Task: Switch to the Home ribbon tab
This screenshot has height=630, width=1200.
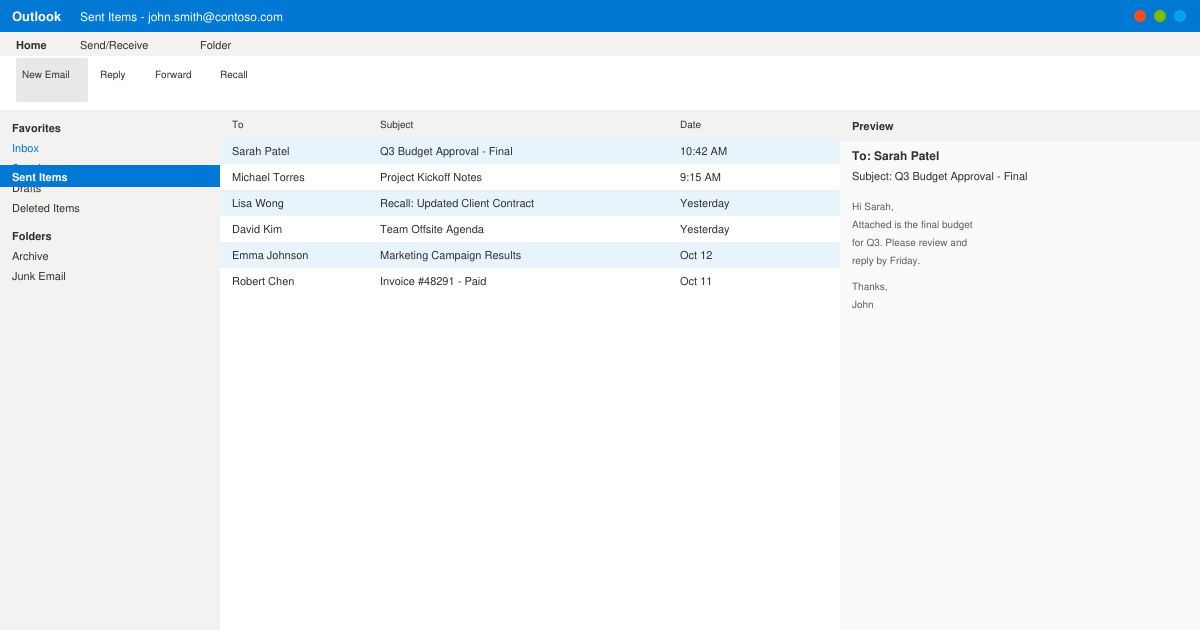Action: (x=31, y=45)
